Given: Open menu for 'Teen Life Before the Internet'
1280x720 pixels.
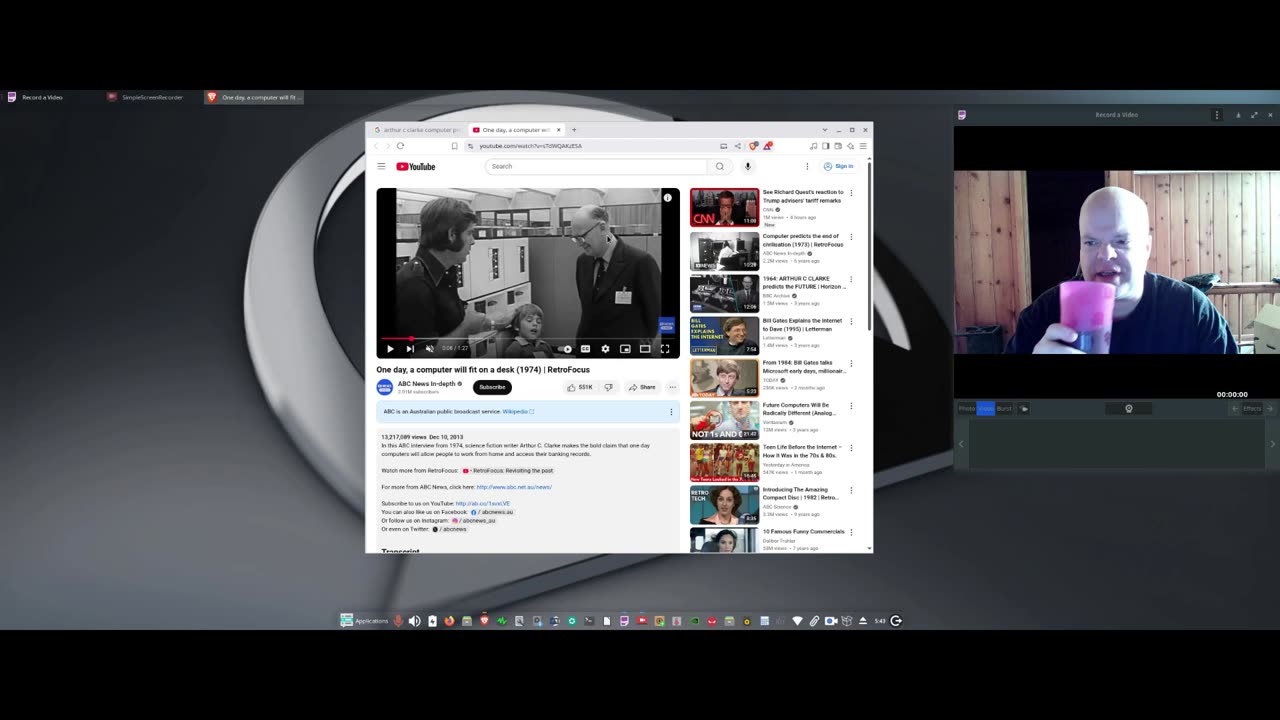Looking at the screenshot, I should coord(851,448).
